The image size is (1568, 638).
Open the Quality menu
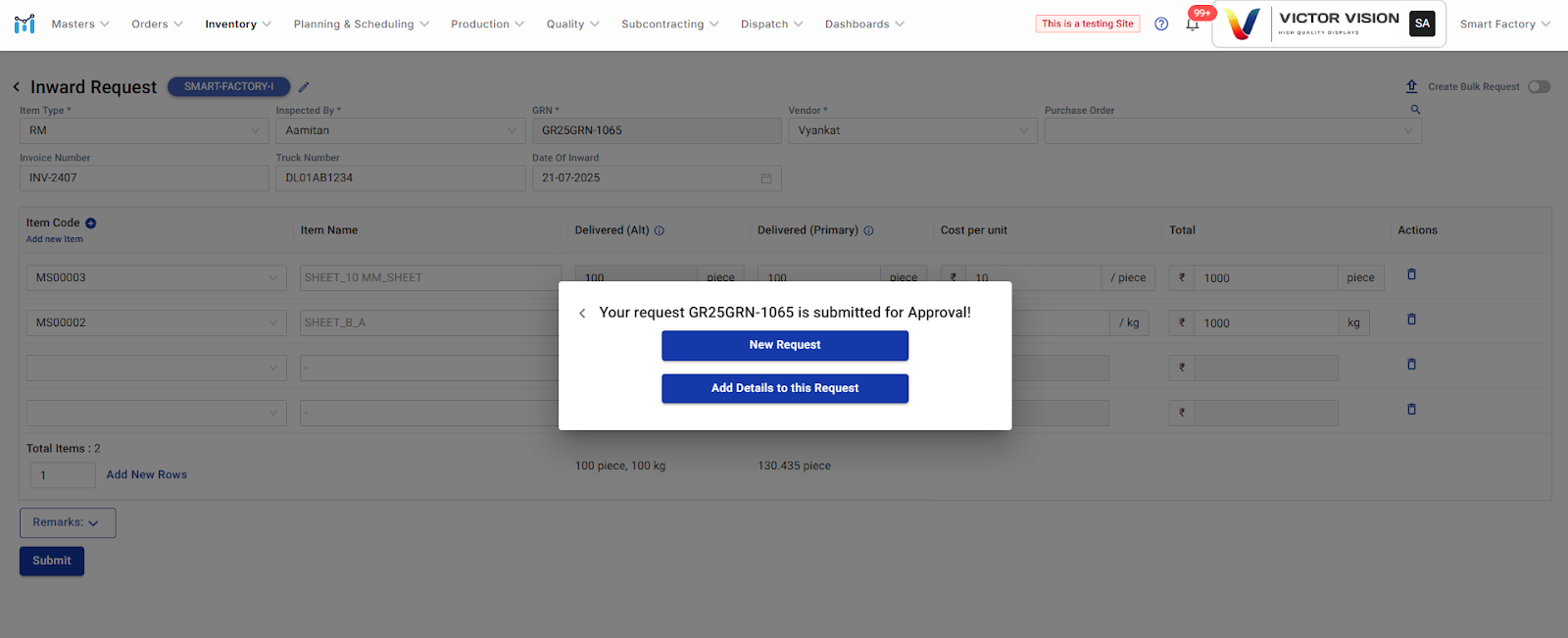(x=572, y=25)
